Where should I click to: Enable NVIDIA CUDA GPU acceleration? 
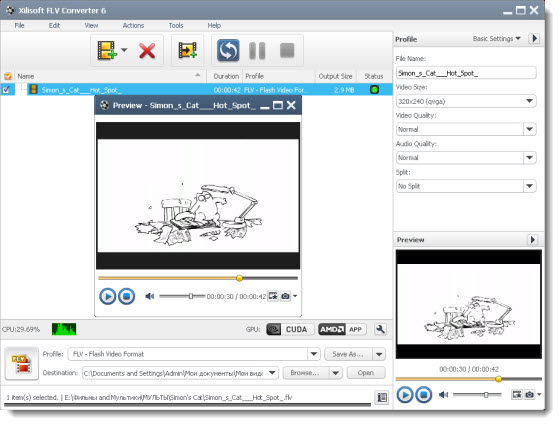pos(290,329)
